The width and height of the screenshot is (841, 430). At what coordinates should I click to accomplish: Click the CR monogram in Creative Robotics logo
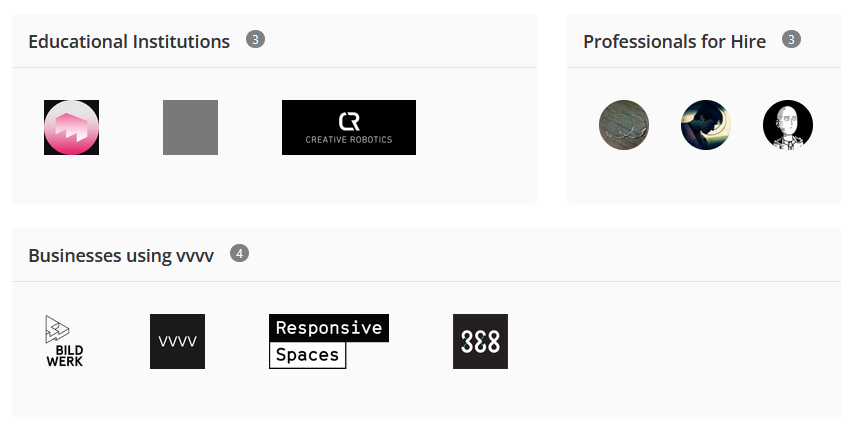tap(349, 121)
